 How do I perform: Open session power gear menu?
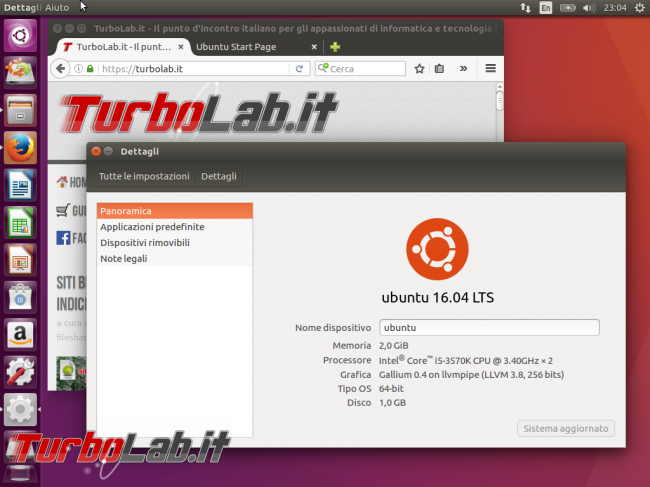point(640,8)
